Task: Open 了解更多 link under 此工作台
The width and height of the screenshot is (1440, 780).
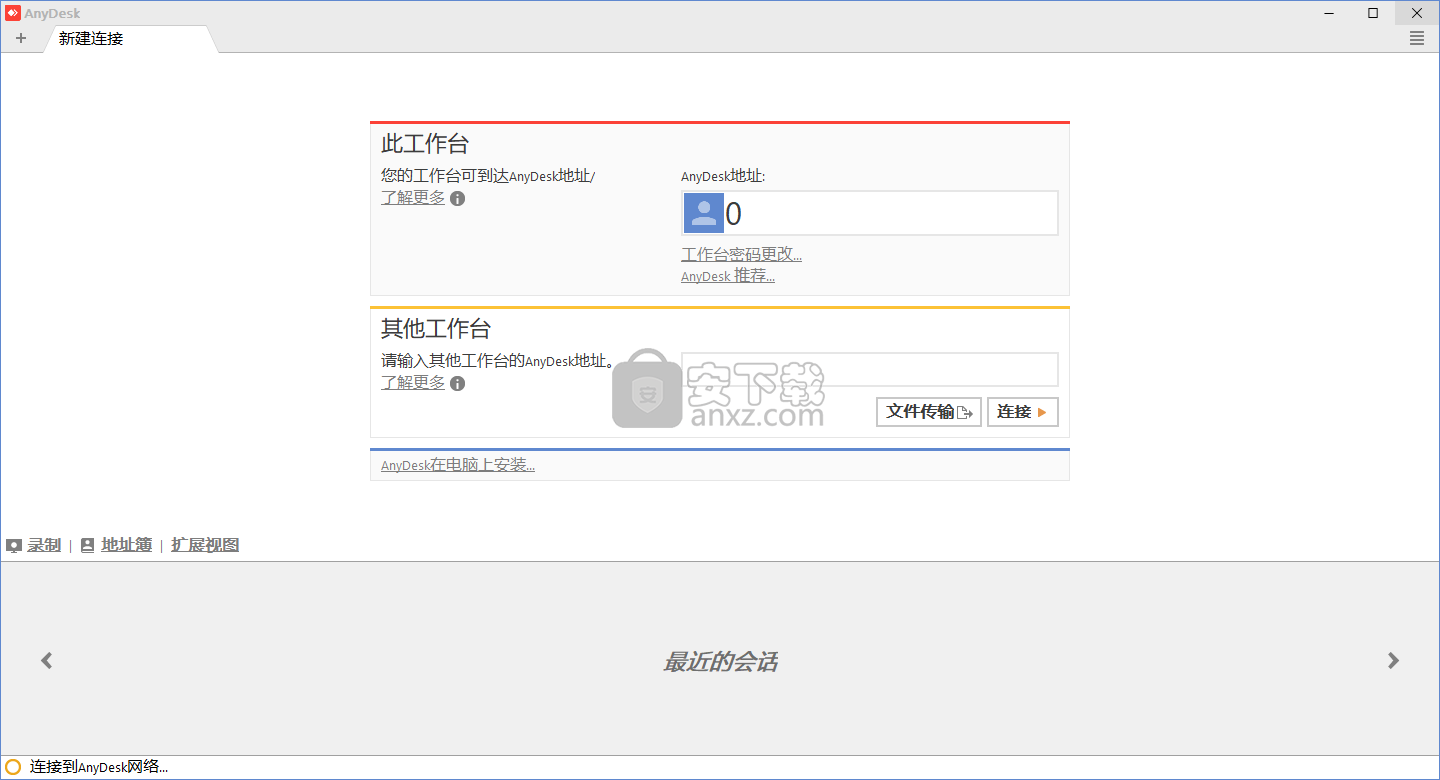Action: pos(413,198)
